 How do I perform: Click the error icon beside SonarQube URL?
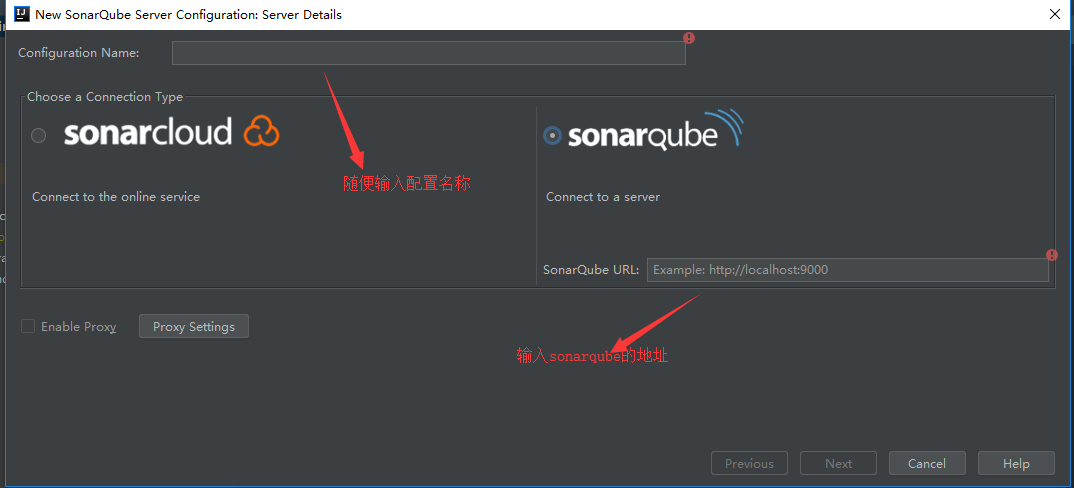click(x=1052, y=255)
